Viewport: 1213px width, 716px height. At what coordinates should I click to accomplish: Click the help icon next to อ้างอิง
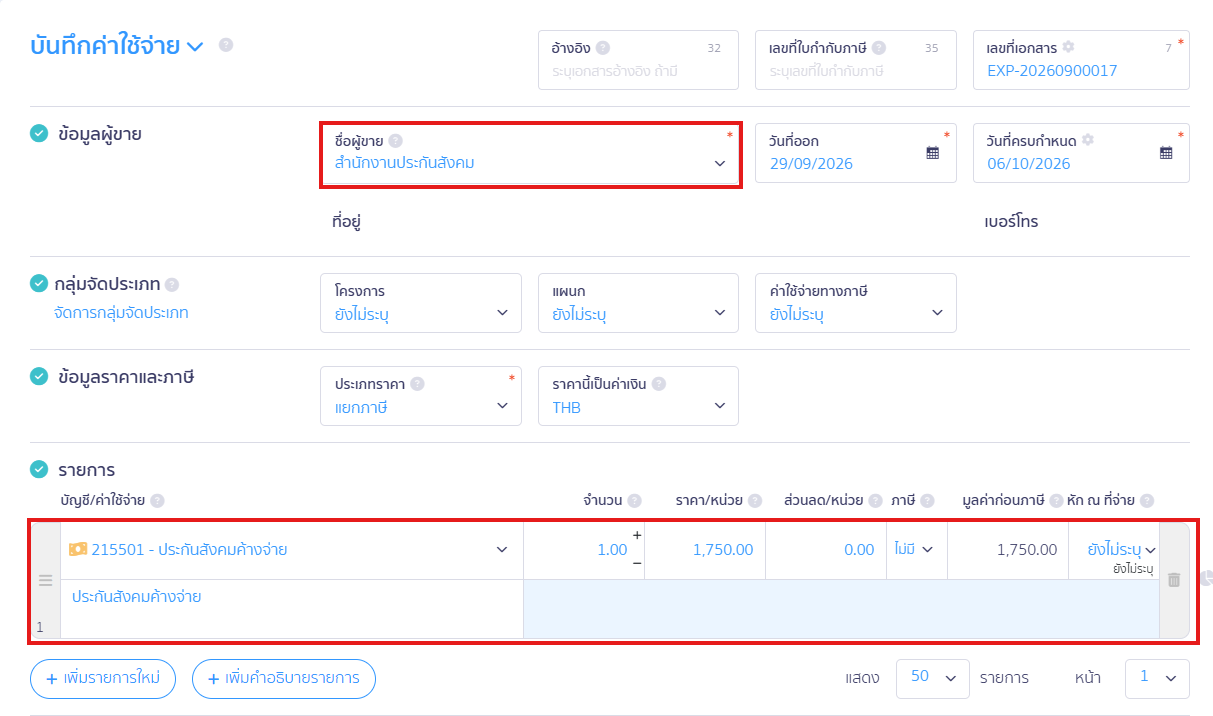tap(603, 48)
